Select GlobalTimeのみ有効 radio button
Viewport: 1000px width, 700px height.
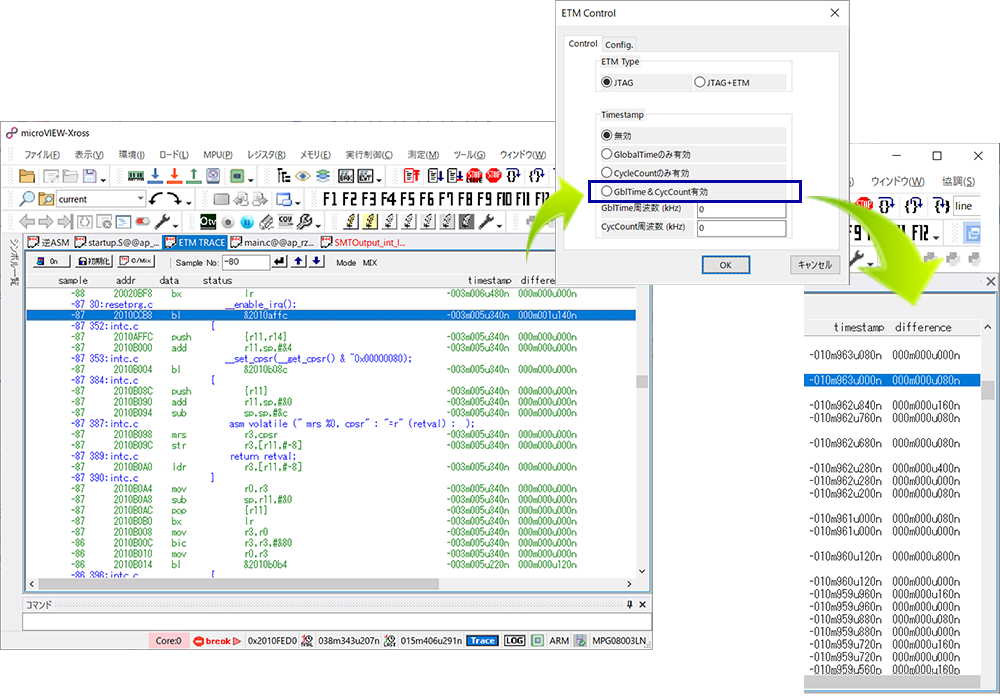pos(607,154)
